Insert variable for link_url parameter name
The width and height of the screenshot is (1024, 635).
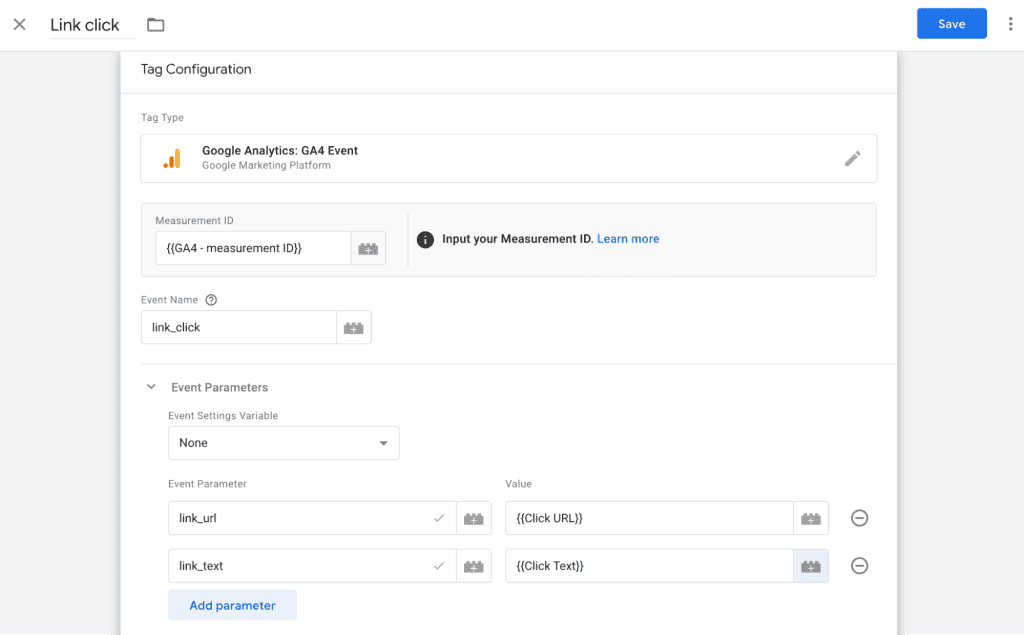(x=473, y=518)
